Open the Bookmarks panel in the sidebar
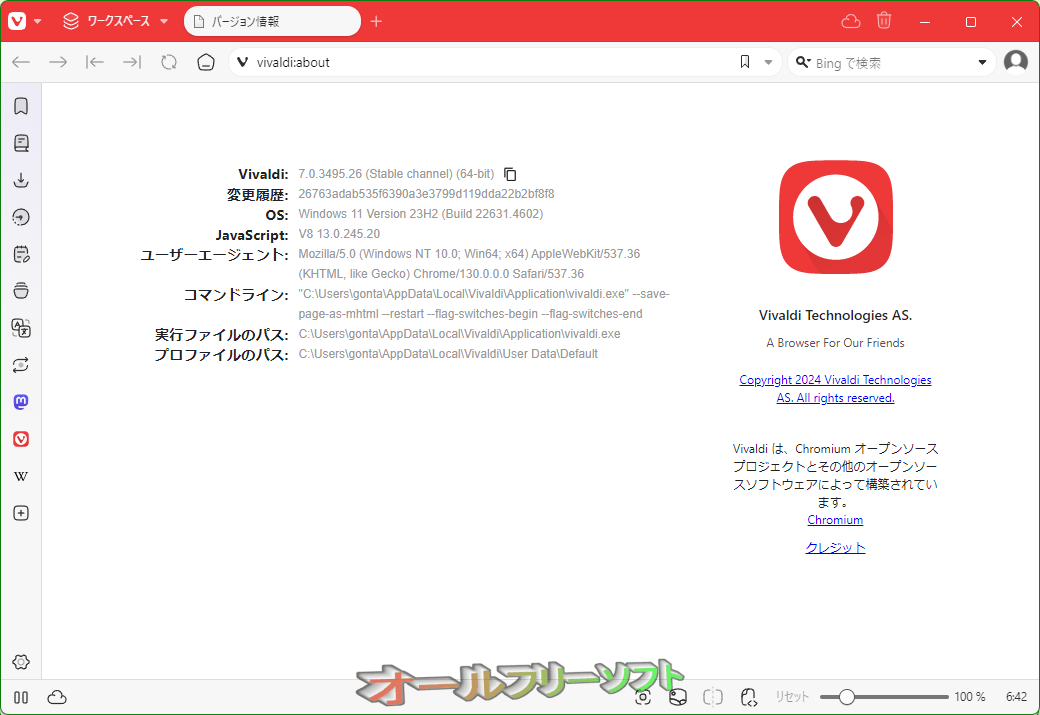The width and height of the screenshot is (1040, 715). [x=20, y=105]
